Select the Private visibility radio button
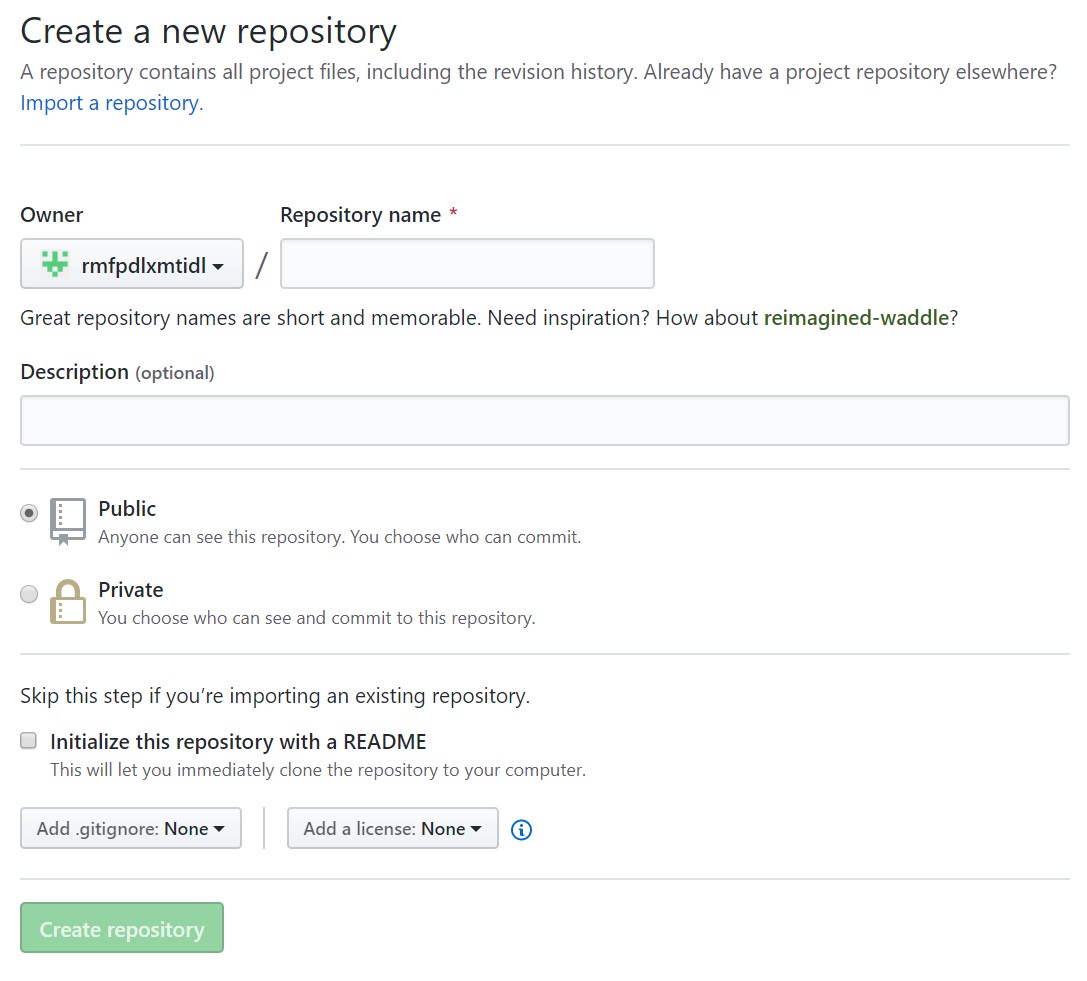Screen dimensions: 1087x981 pyautogui.click(x=28, y=593)
